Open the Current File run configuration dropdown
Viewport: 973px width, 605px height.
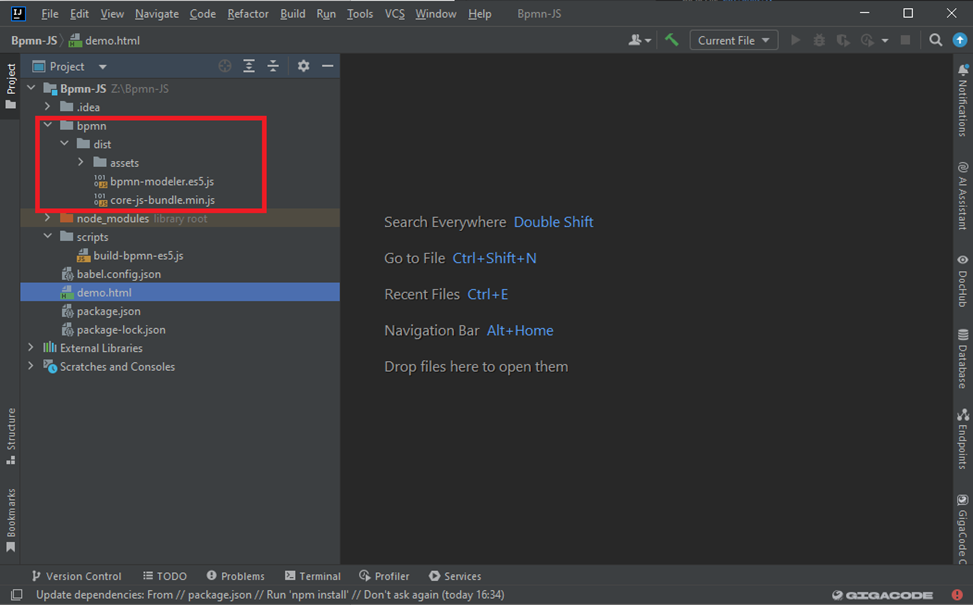(x=733, y=40)
